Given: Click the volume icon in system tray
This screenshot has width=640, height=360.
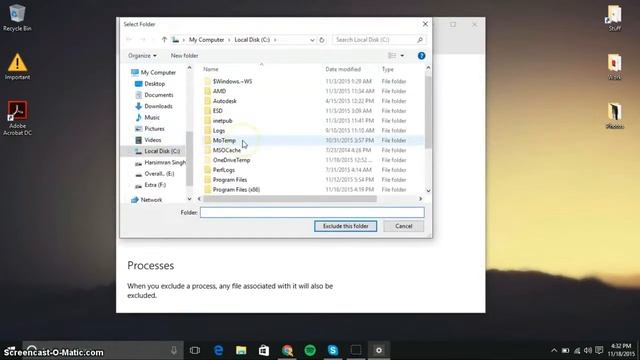Looking at the screenshot, I should point(588,351).
